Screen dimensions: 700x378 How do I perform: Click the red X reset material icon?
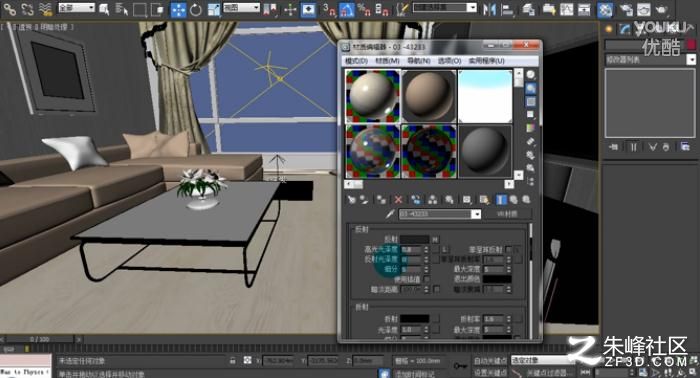coord(398,199)
